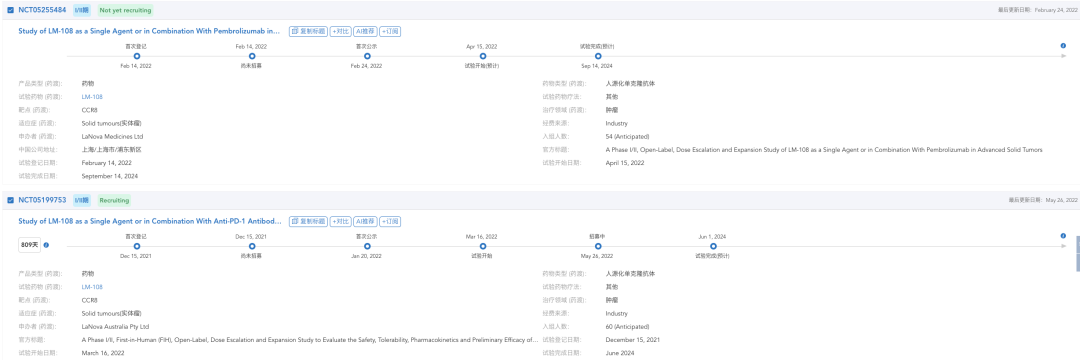Subscribe to the Anti-PD-1 study (+订阅)
Image resolution: width=1080 pixels, height=360 pixels.
(390, 222)
